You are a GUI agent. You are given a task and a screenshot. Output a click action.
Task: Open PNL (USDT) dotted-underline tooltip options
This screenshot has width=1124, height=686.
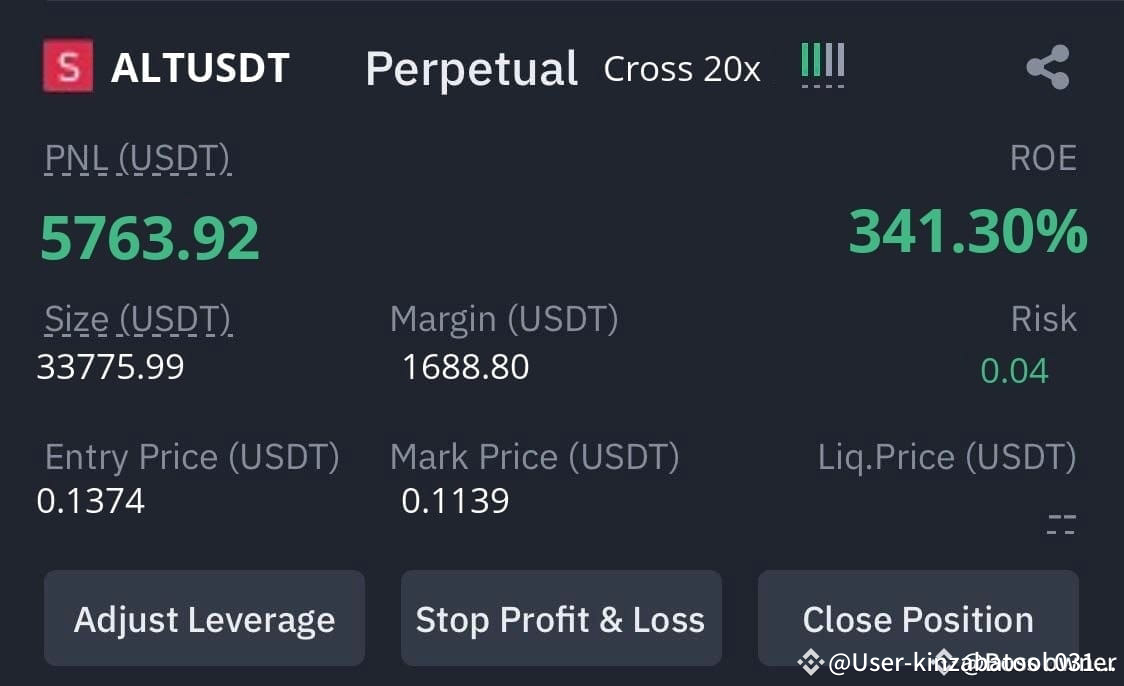pos(138,157)
